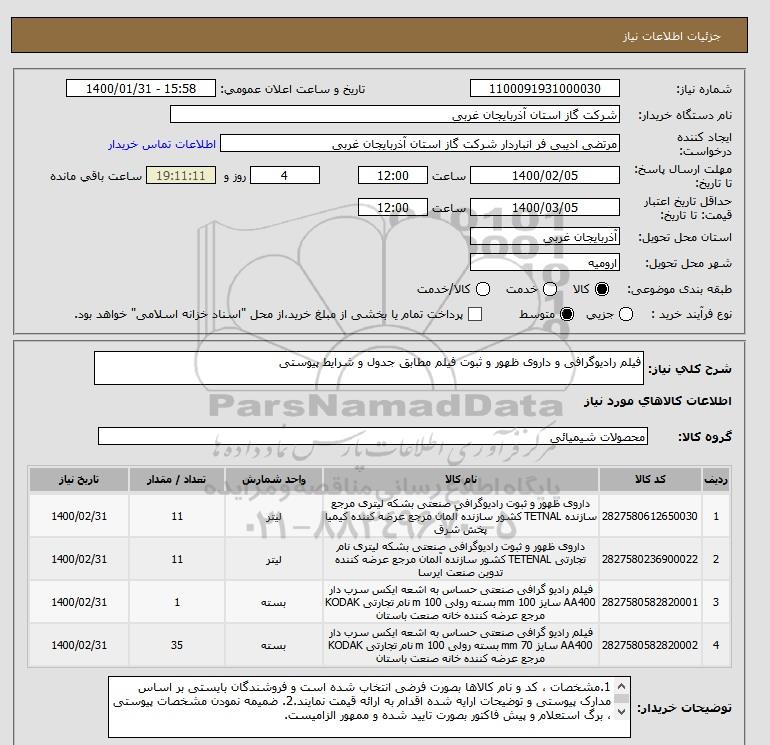Click the announcement date field 1400/01/31 - 15:58
The width and height of the screenshot is (770, 745).
click(x=141, y=88)
